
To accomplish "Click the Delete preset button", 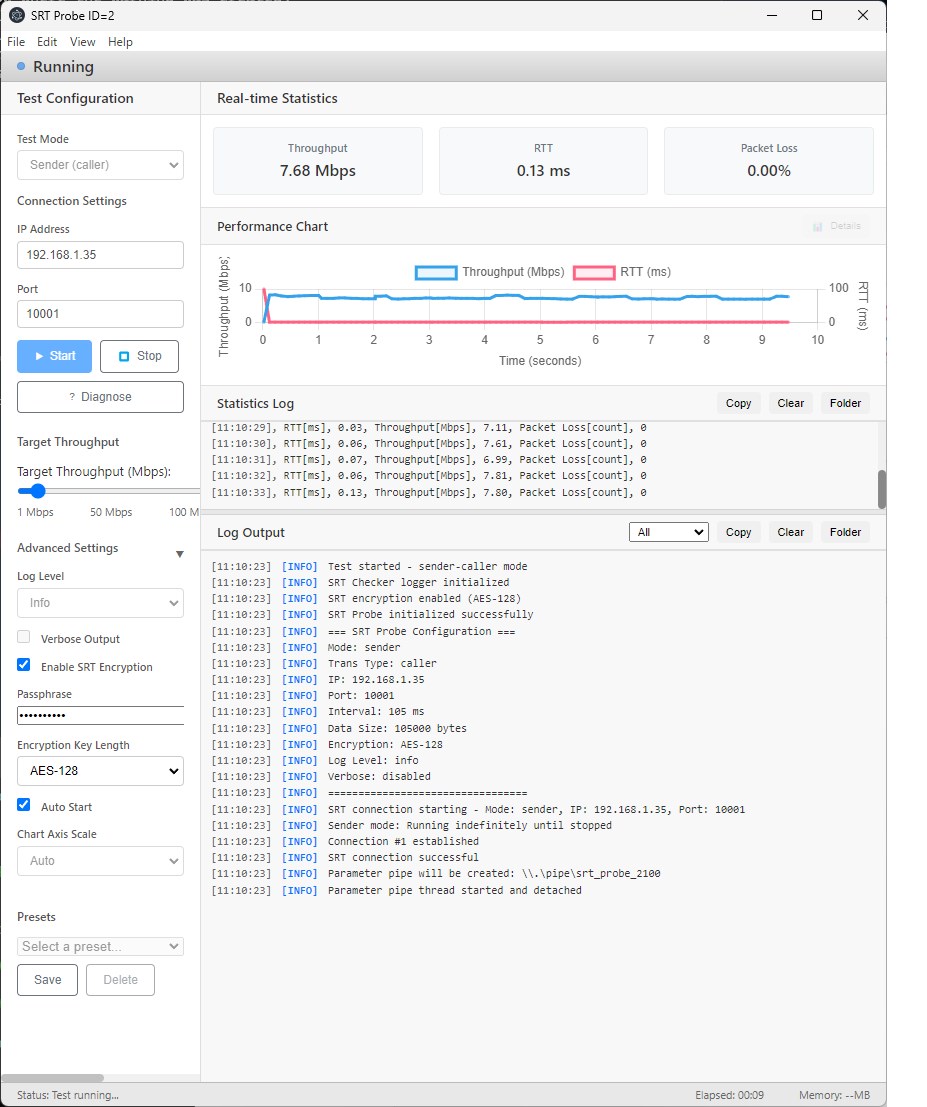I will [120, 980].
